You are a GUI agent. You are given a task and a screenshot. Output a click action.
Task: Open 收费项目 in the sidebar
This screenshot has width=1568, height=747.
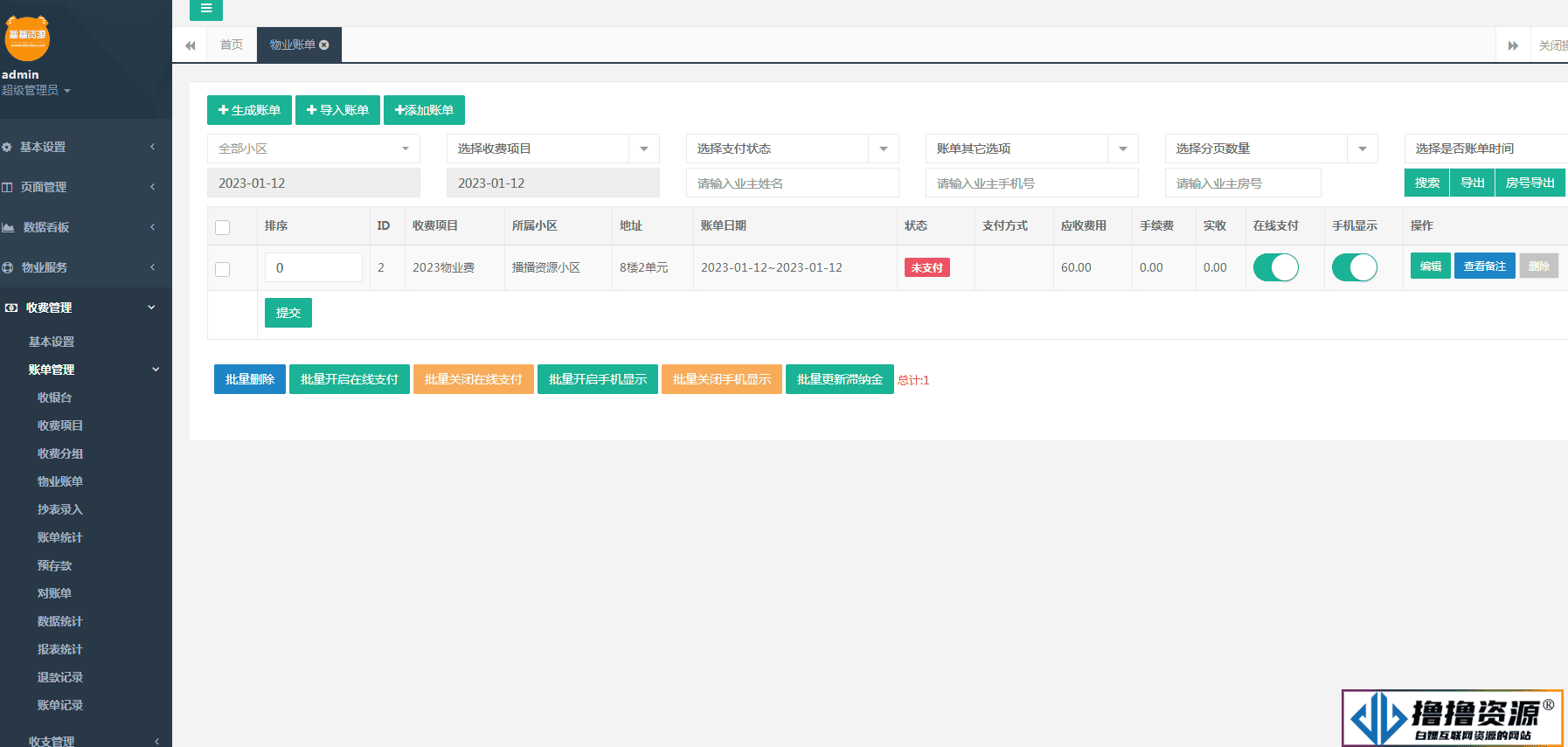point(60,425)
